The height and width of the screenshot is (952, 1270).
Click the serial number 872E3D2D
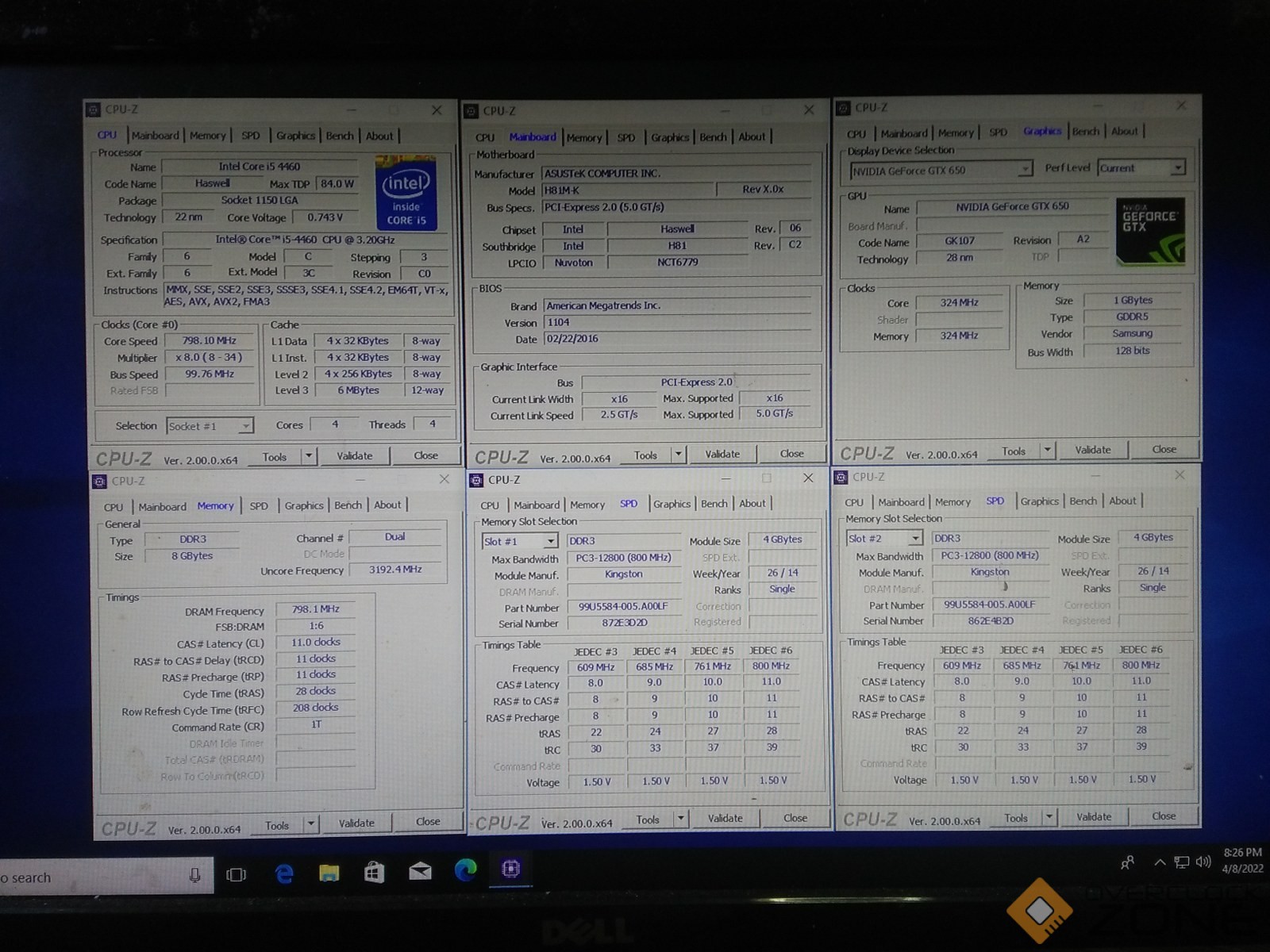pyautogui.click(x=624, y=623)
